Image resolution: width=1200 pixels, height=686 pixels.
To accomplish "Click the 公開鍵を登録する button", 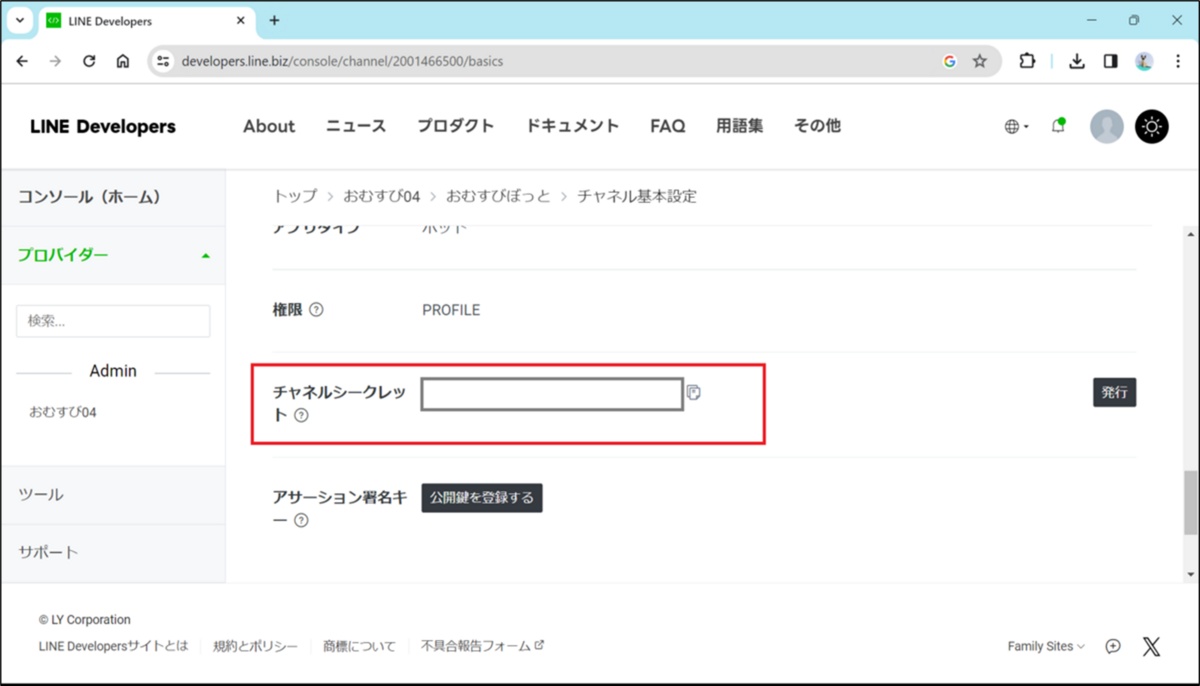I will click(x=482, y=497).
